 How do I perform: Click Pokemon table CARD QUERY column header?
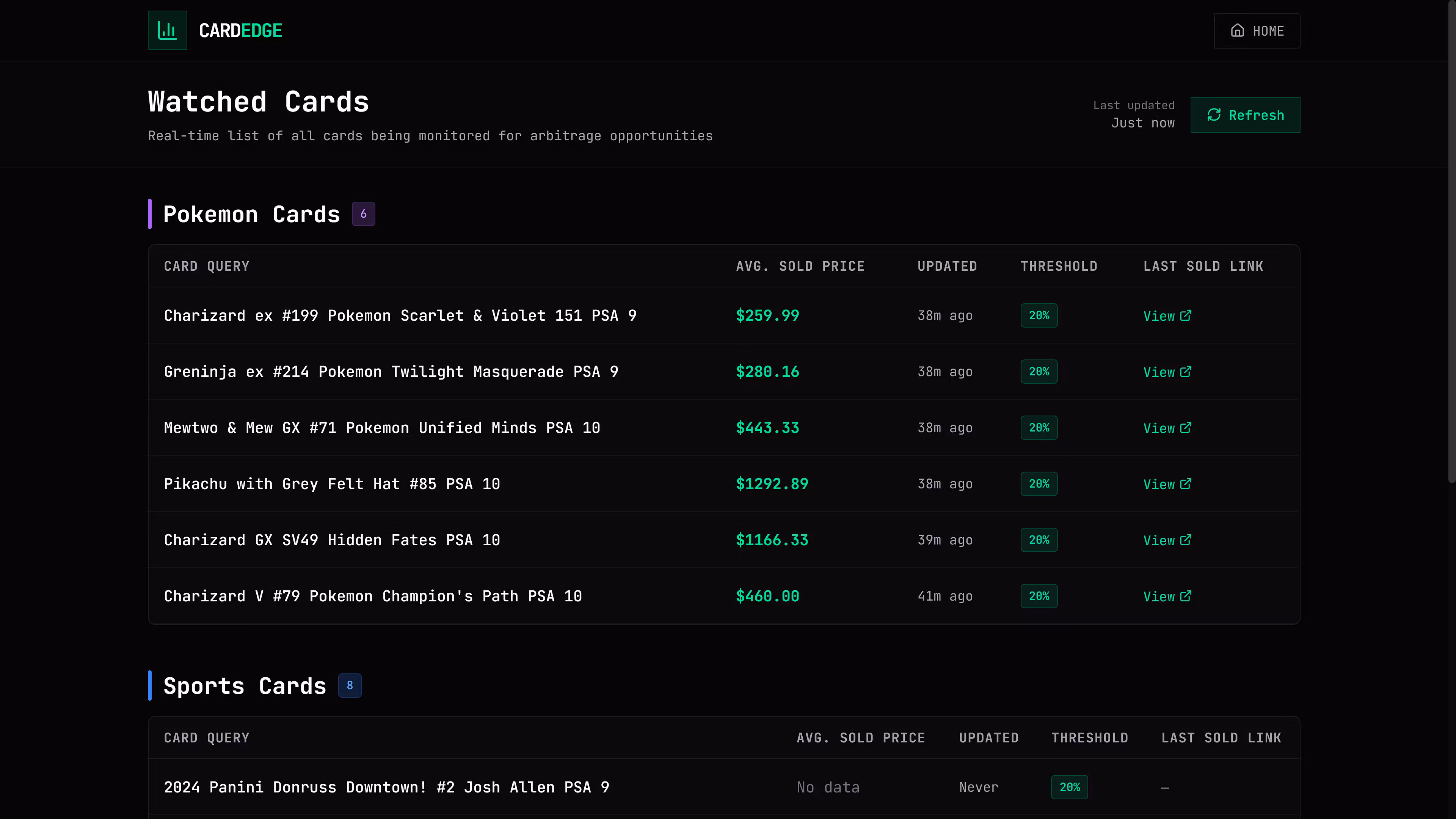tap(207, 266)
